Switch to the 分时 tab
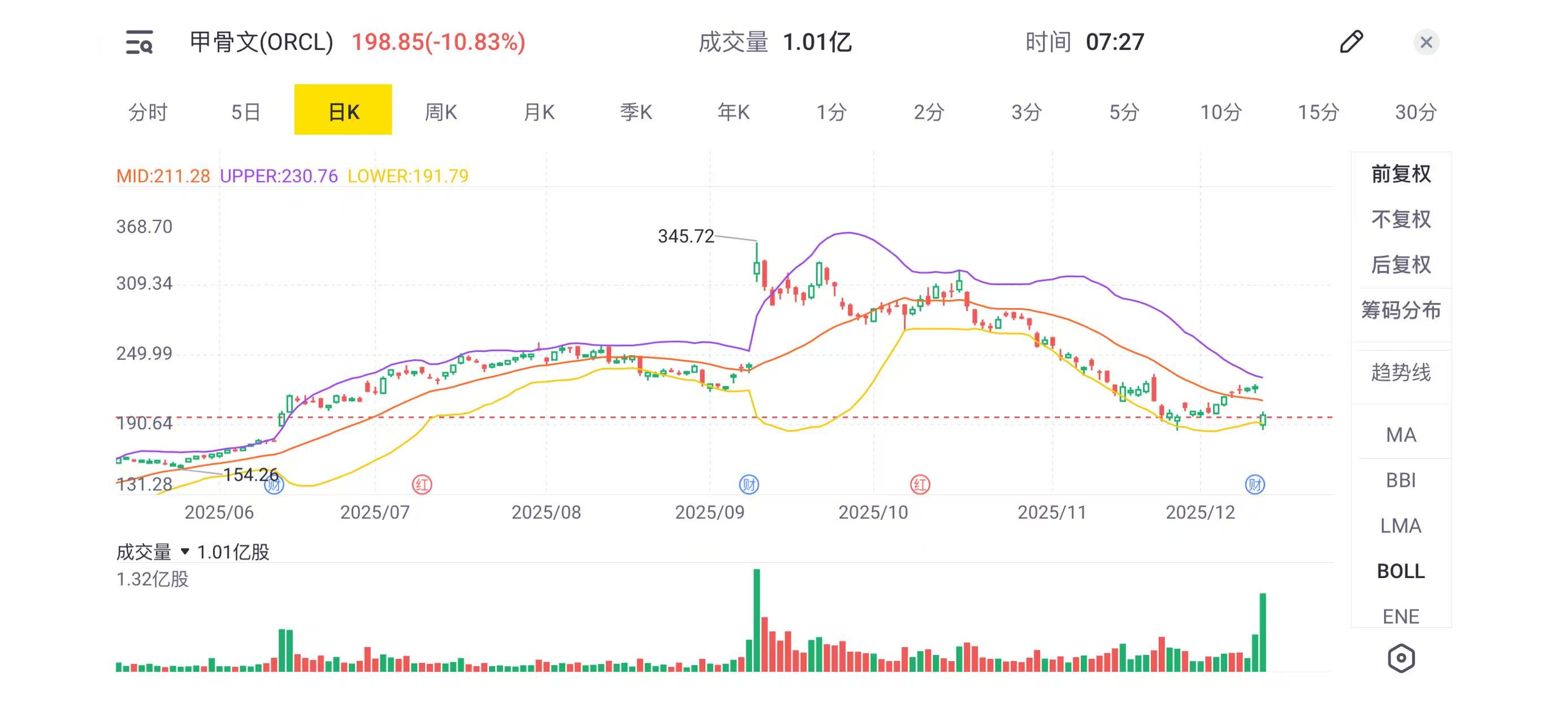The height and width of the screenshot is (724, 1568). point(148,112)
